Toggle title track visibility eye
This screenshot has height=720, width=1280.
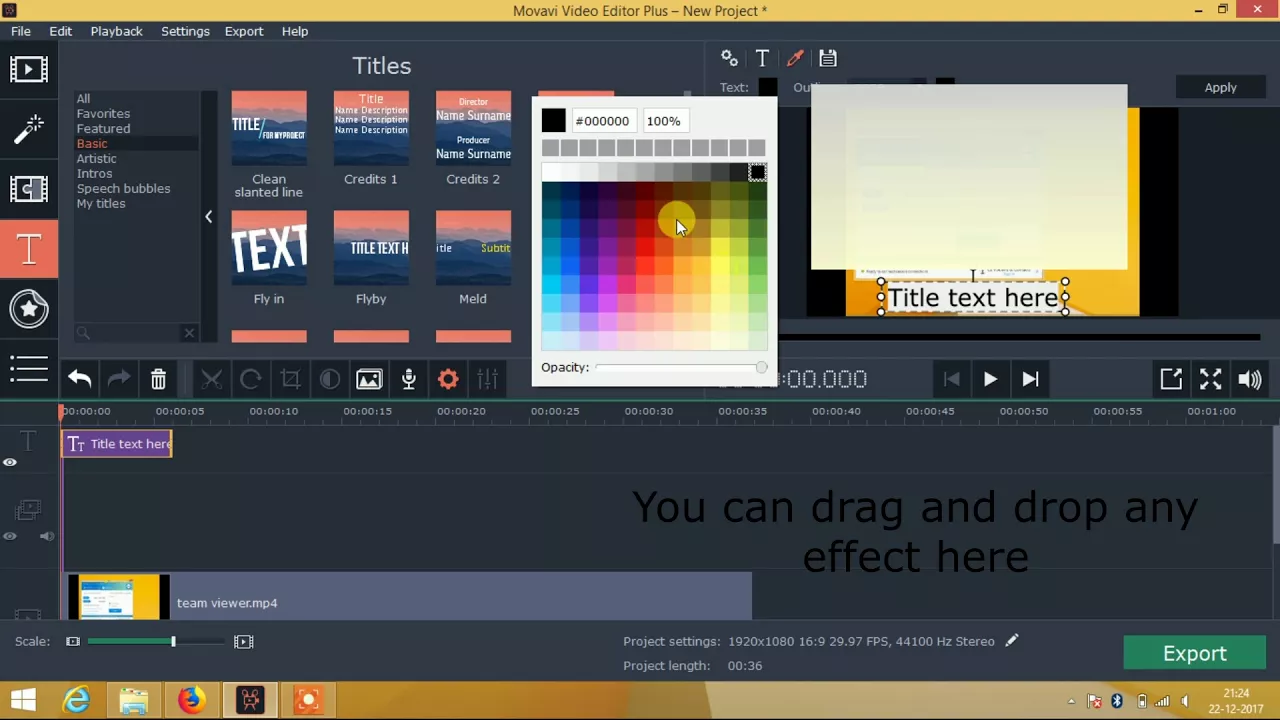(x=10, y=462)
